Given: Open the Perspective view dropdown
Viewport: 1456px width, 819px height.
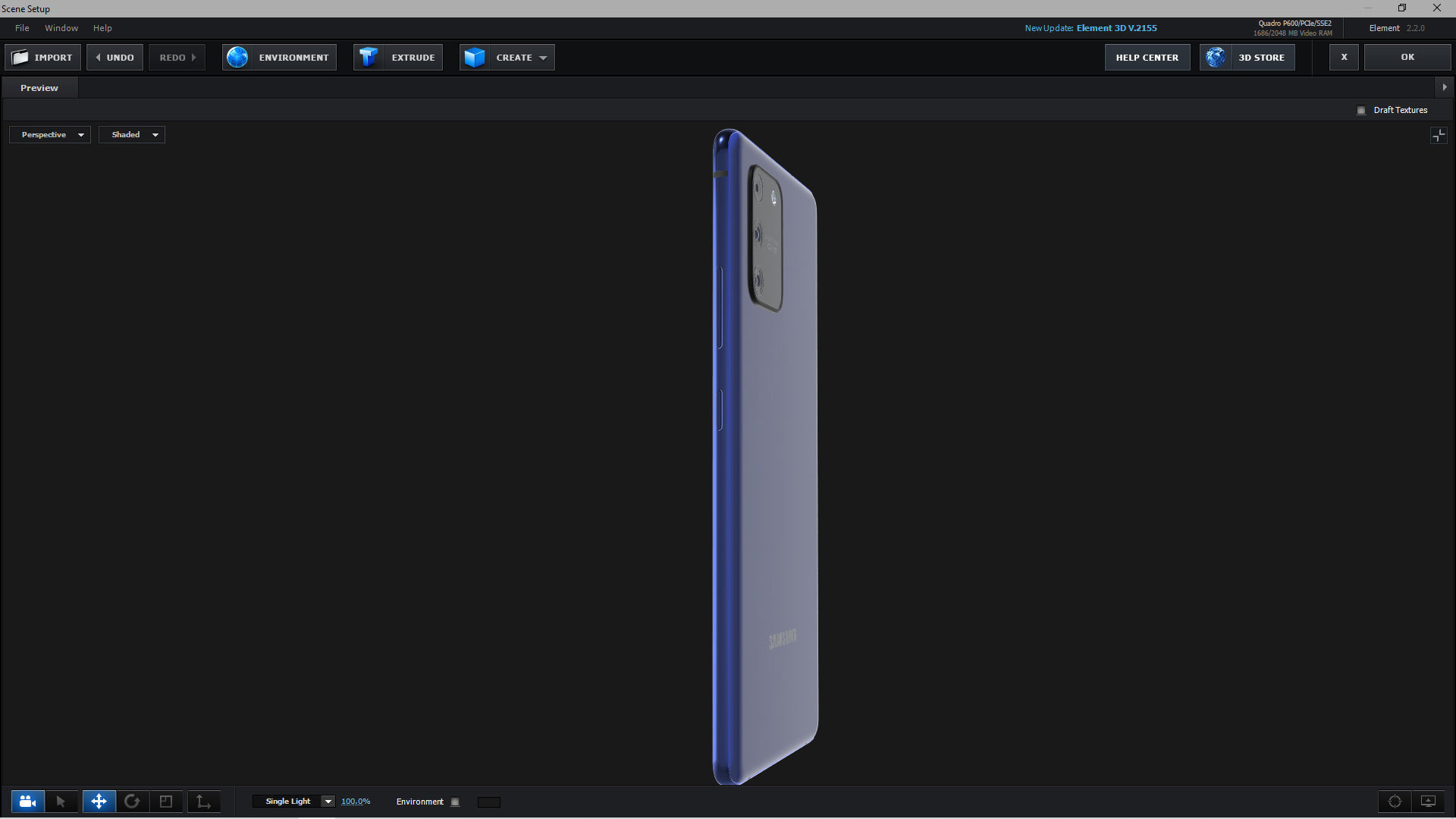Looking at the screenshot, I should coord(50,135).
